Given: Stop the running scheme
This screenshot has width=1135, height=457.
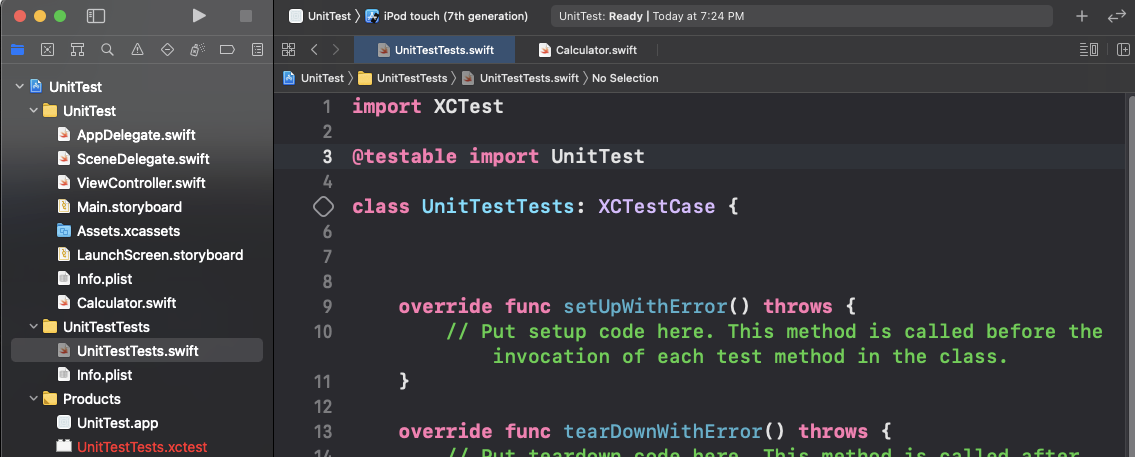Looking at the screenshot, I should [x=246, y=16].
